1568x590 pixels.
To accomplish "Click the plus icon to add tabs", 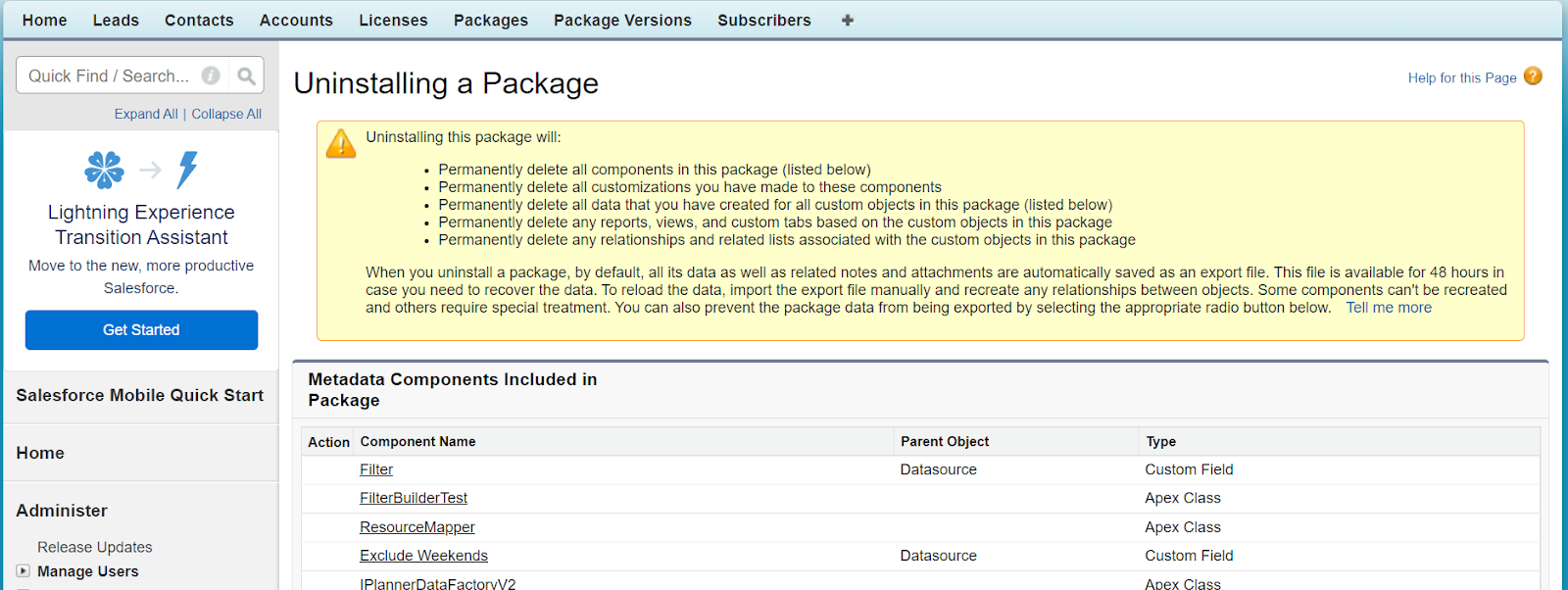I will pyautogui.click(x=848, y=20).
